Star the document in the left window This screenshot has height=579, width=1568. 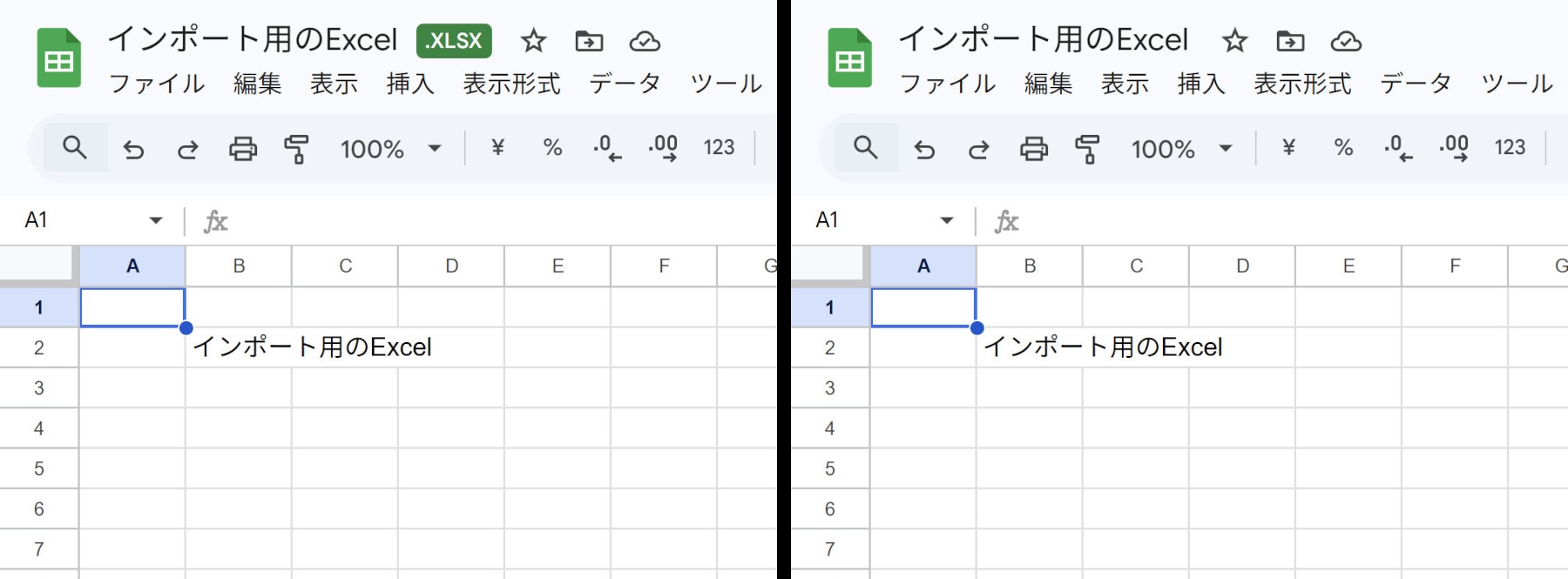point(533,41)
